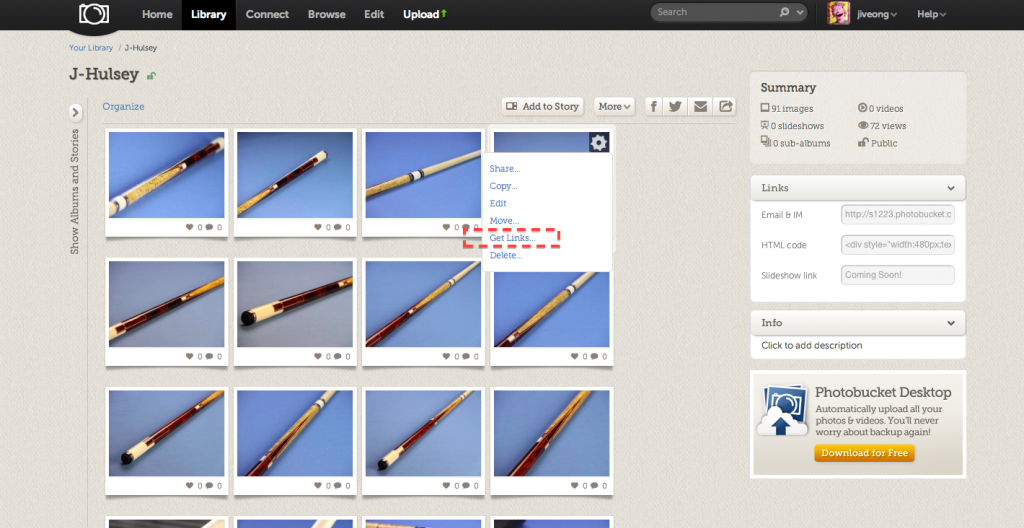Click the Add to Story button

pyautogui.click(x=543, y=107)
